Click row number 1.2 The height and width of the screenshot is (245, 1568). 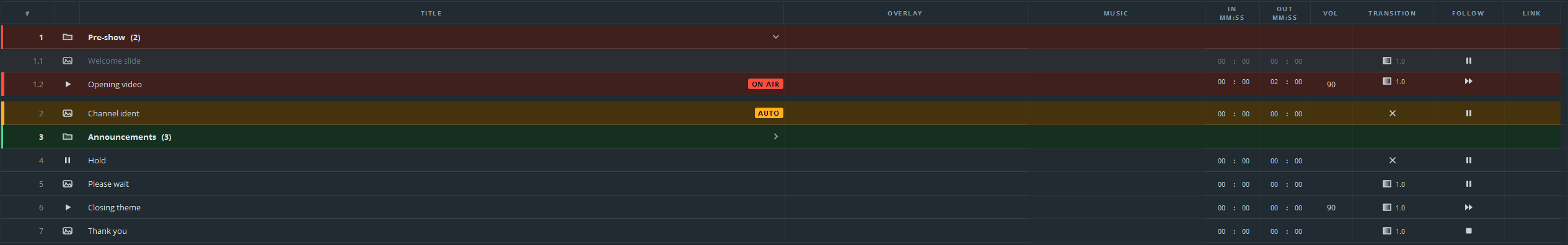coord(38,84)
